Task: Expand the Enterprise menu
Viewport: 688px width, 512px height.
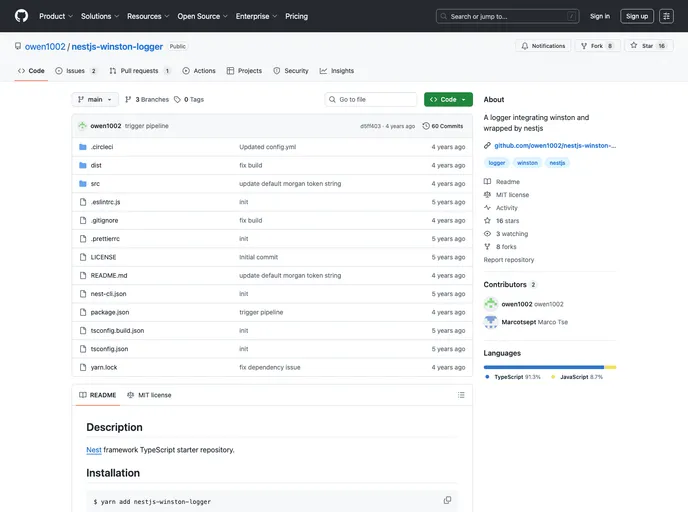Action: coord(256,16)
